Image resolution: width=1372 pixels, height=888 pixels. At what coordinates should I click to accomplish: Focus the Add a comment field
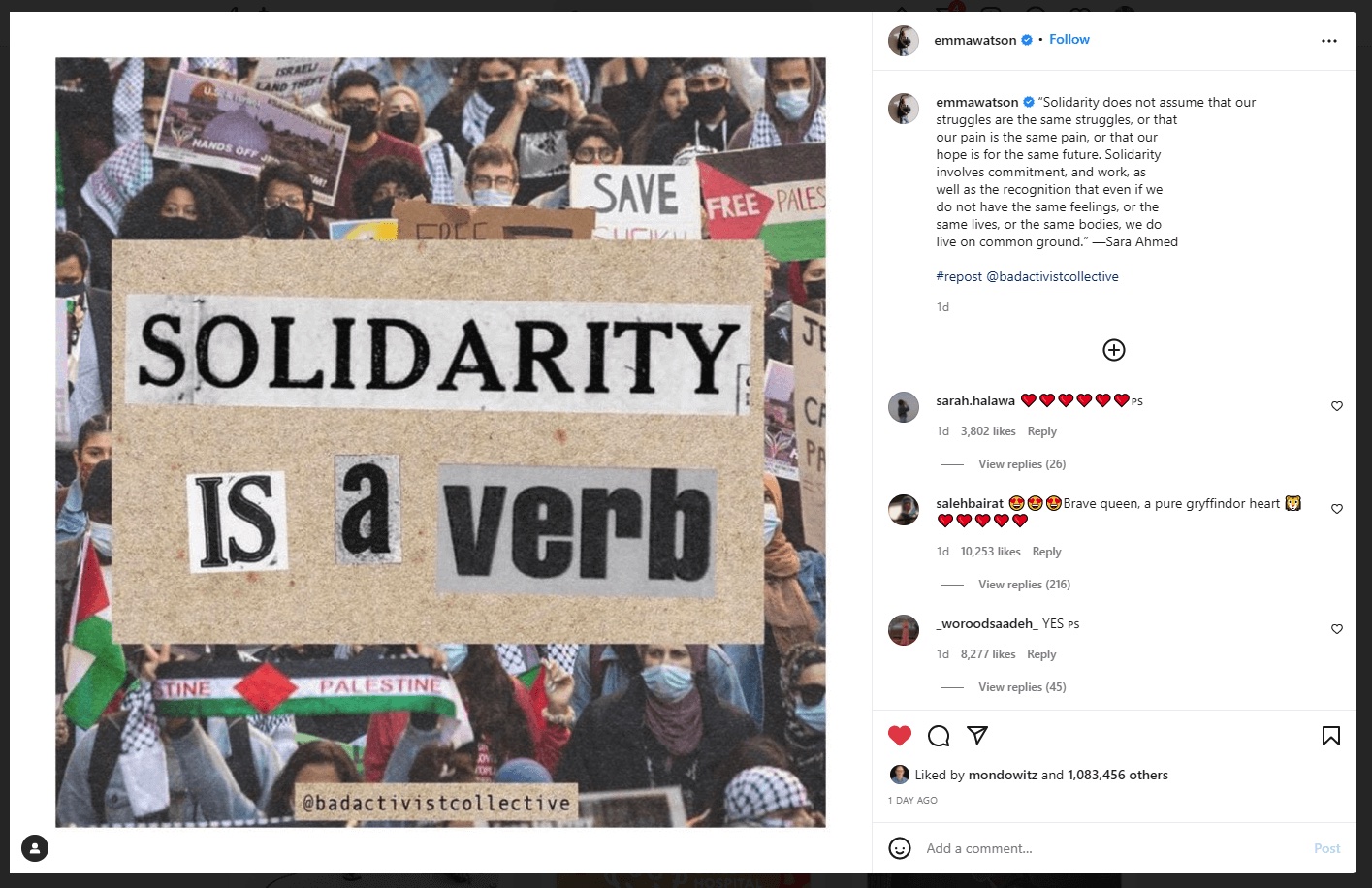point(1115,848)
